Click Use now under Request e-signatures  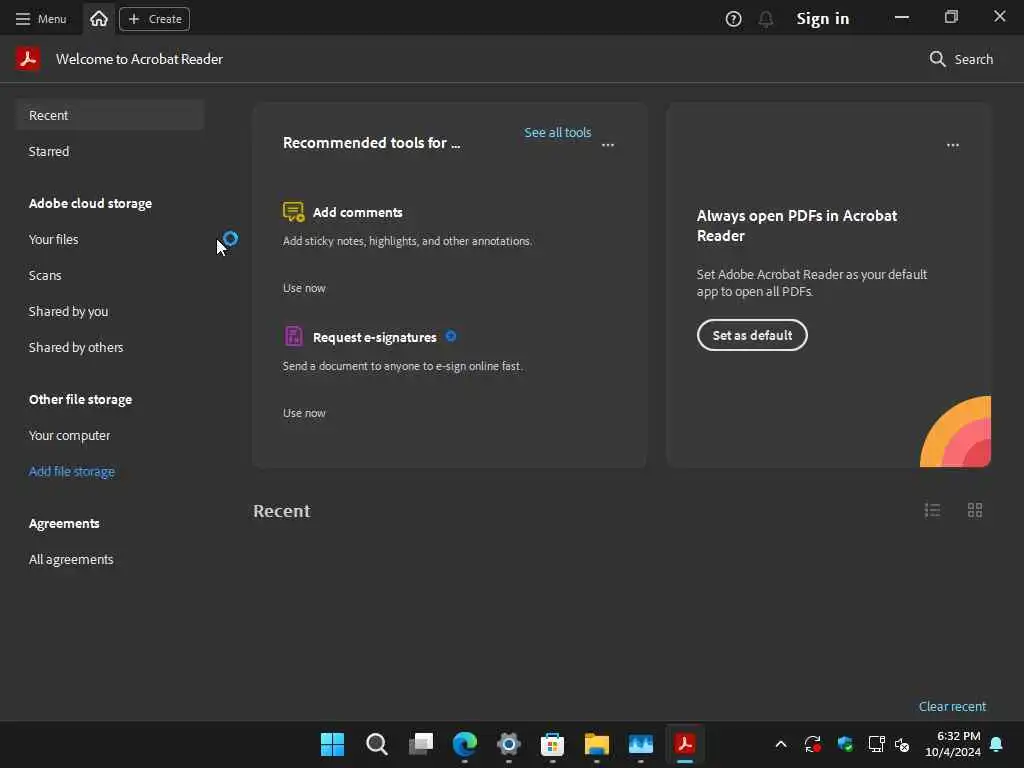304,413
